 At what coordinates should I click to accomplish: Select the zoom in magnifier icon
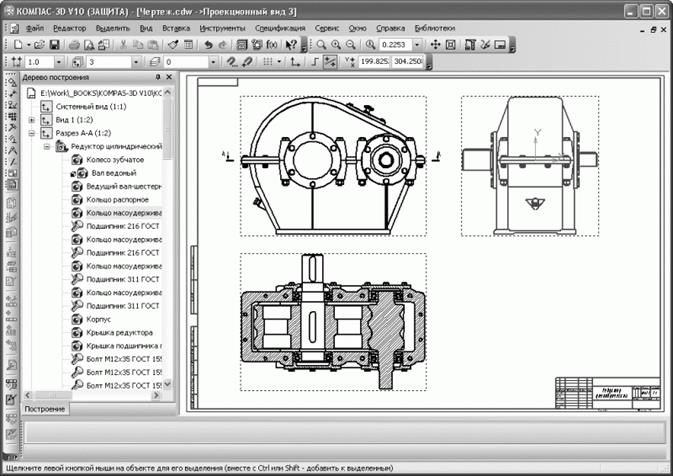(336, 45)
